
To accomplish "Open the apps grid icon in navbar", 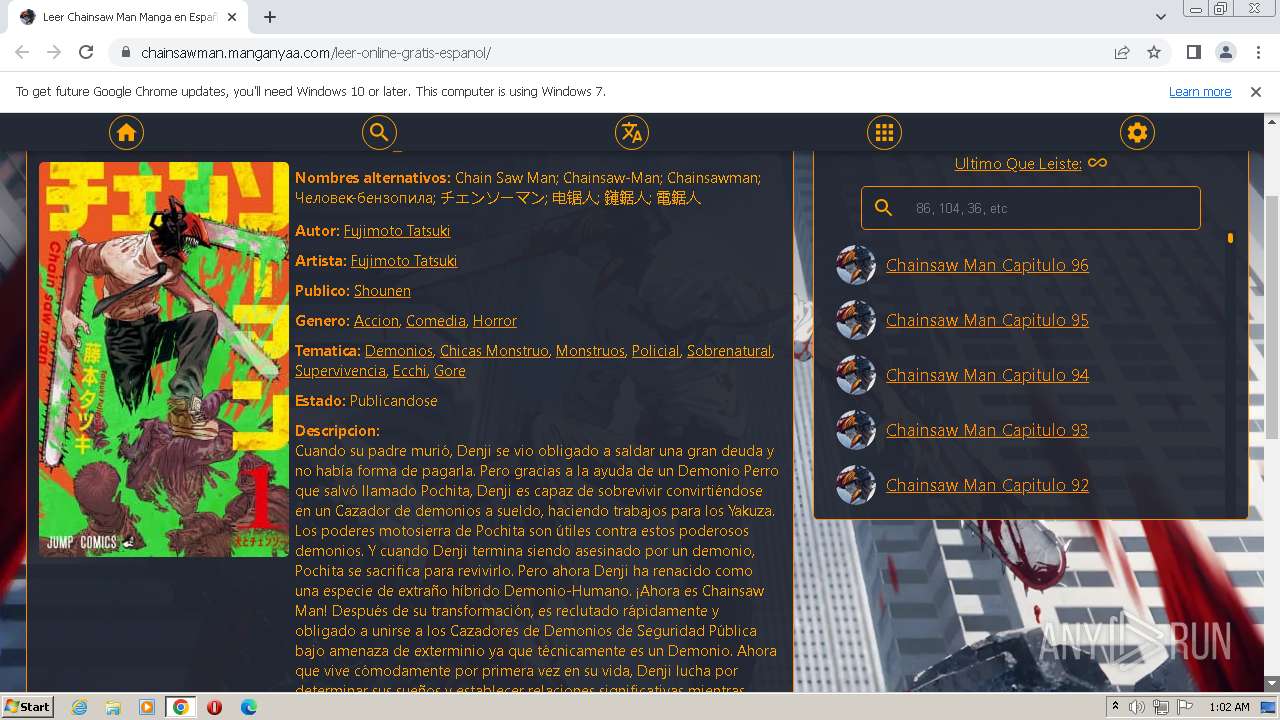I will [884, 132].
